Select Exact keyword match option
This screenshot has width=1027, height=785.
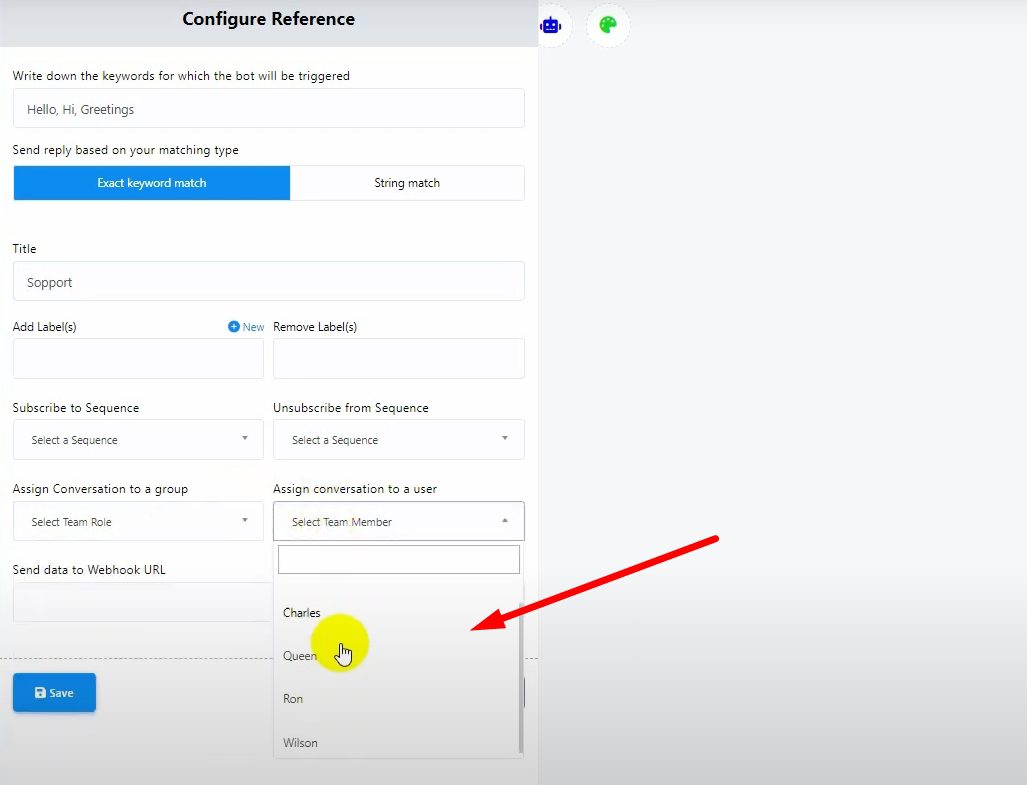pos(152,183)
